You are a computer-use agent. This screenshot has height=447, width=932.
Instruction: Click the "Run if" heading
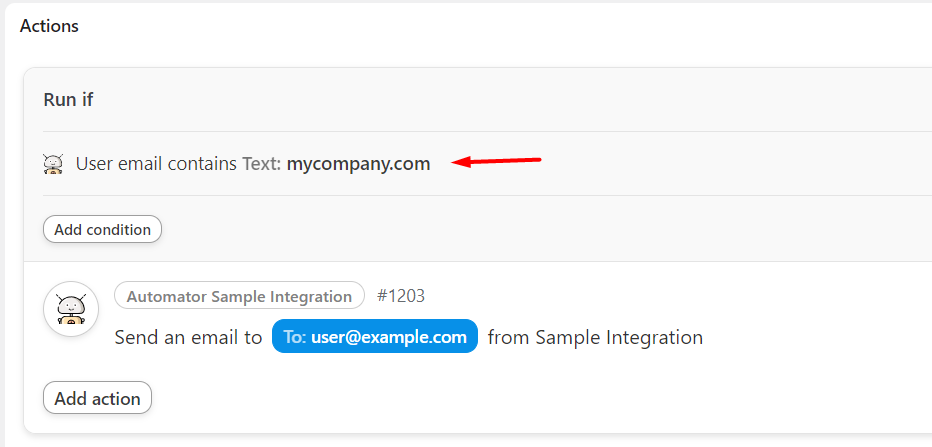tap(69, 100)
